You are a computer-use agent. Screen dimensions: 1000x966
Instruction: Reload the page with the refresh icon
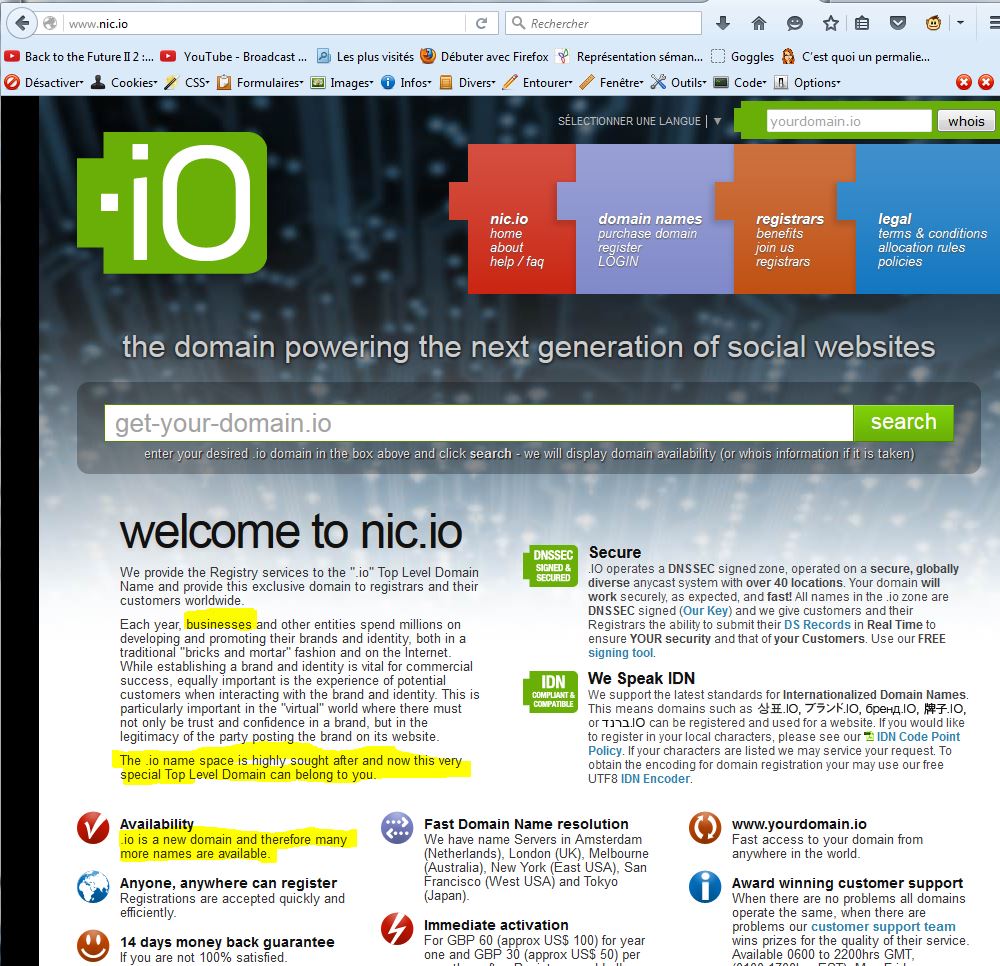click(x=482, y=24)
